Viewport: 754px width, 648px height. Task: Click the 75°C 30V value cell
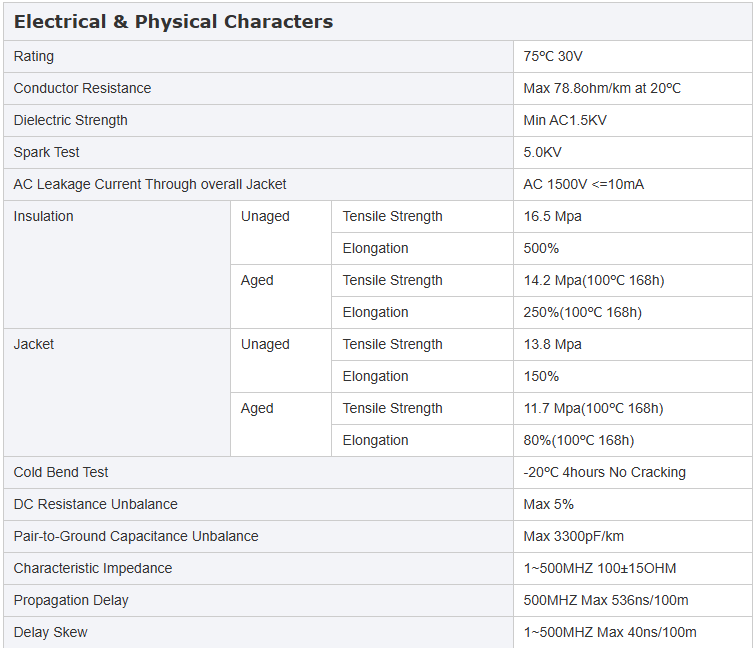[633, 56]
